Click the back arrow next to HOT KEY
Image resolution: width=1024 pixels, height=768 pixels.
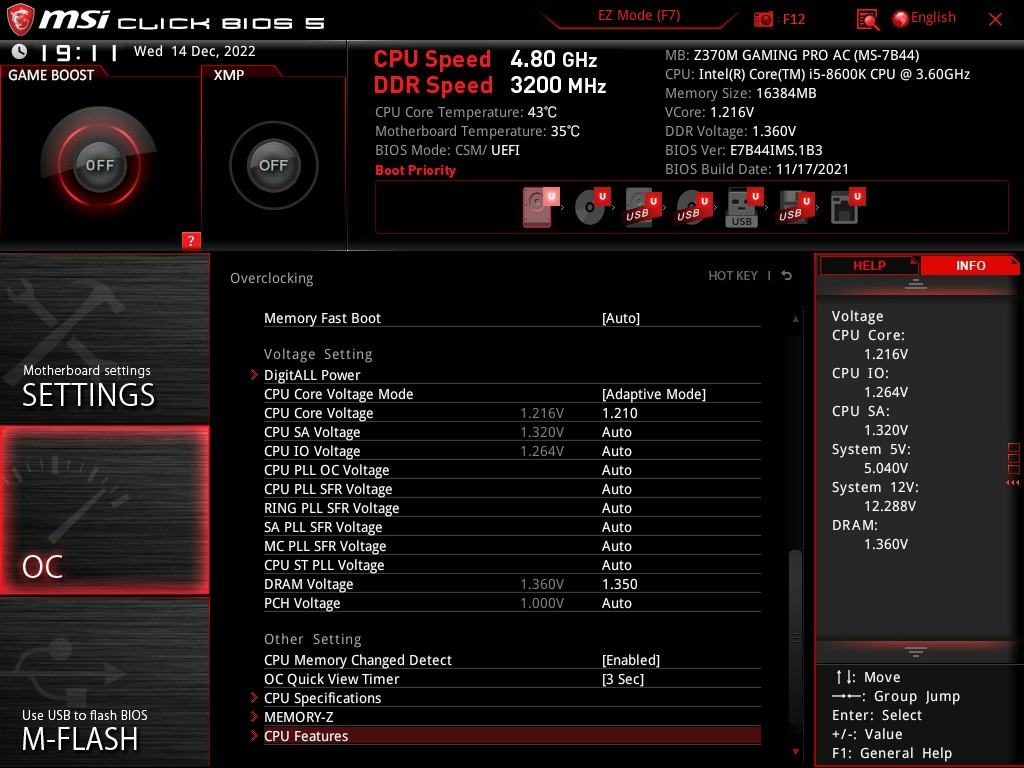click(x=787, y=276)
